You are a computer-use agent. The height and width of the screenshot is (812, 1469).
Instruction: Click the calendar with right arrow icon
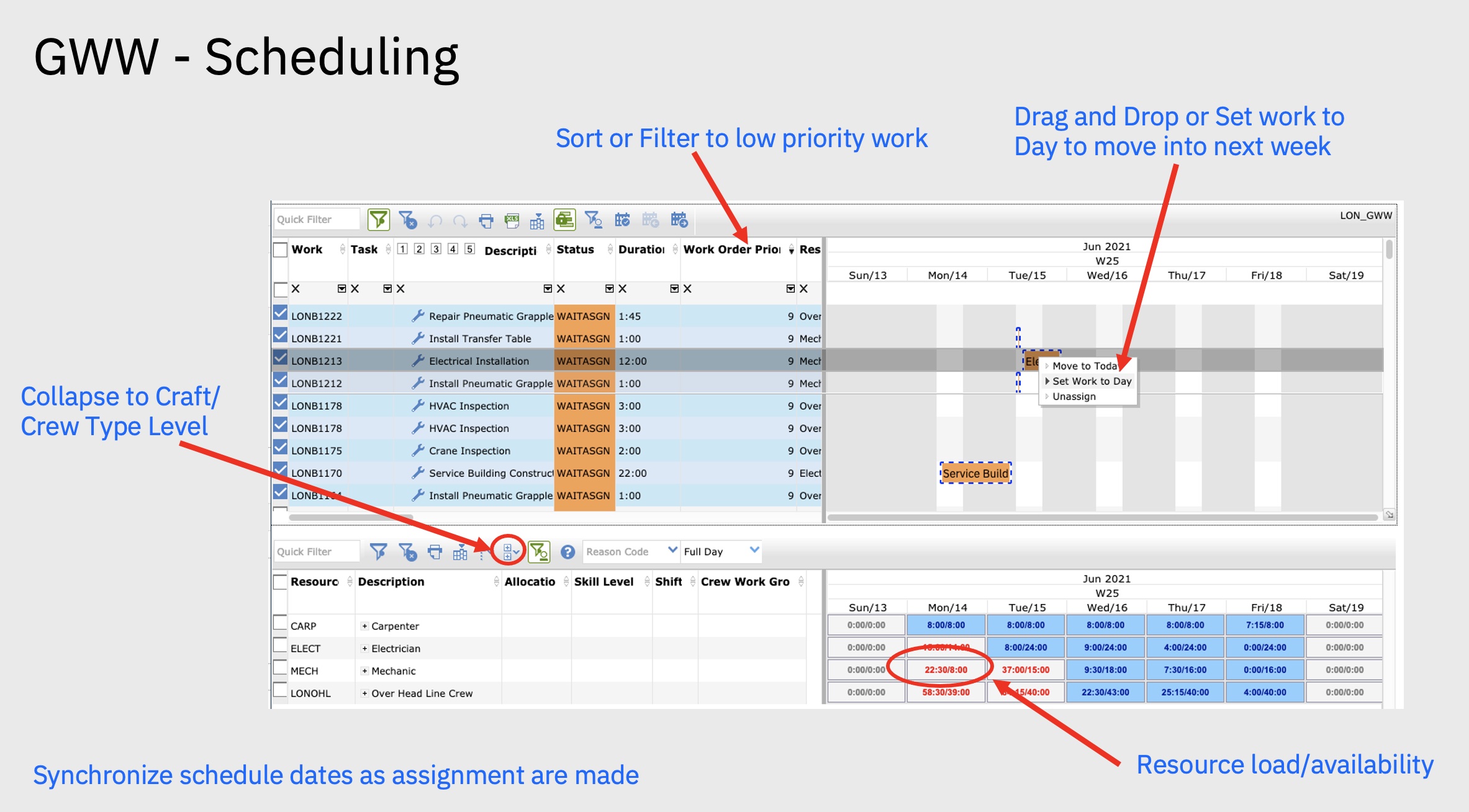click(x=679, y=220)
